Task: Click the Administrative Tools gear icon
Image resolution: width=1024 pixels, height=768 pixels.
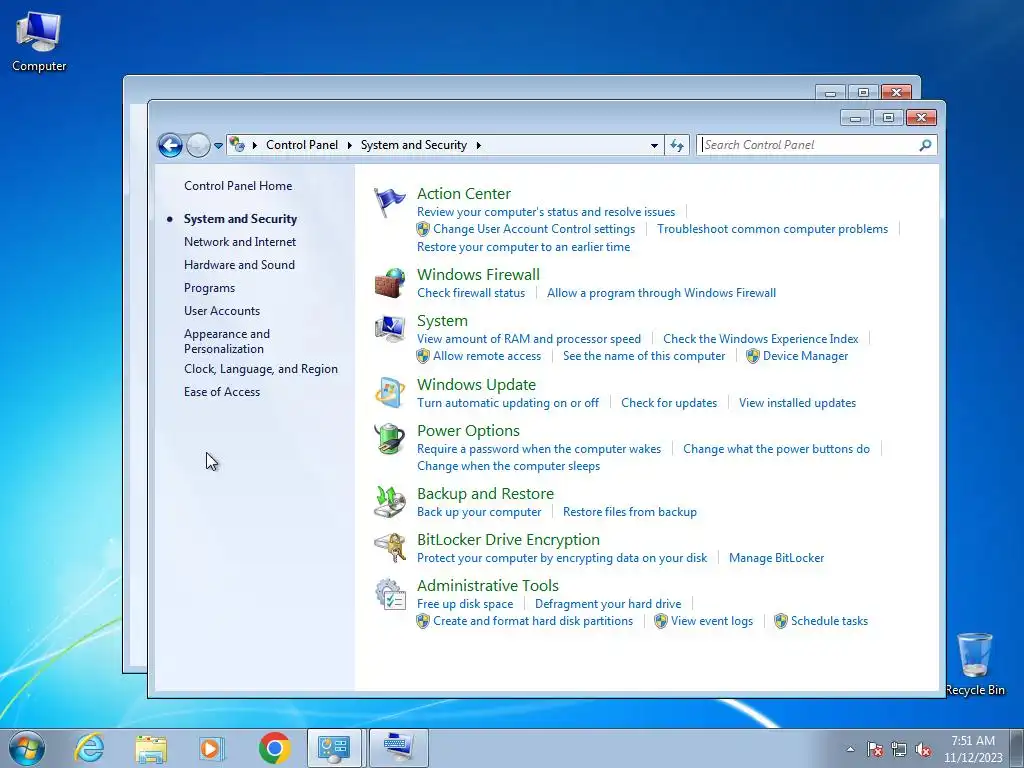Action: [x=390, y=594]
